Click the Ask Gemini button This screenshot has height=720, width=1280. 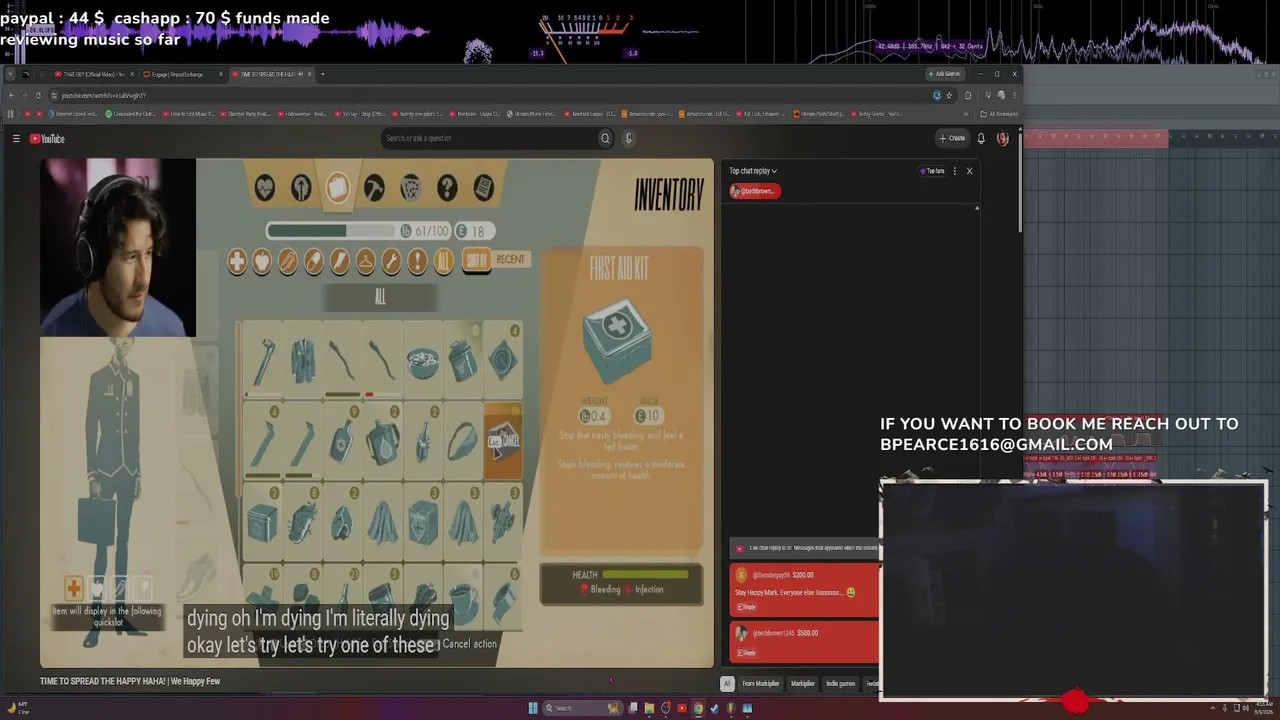click(x=944, y=74)
